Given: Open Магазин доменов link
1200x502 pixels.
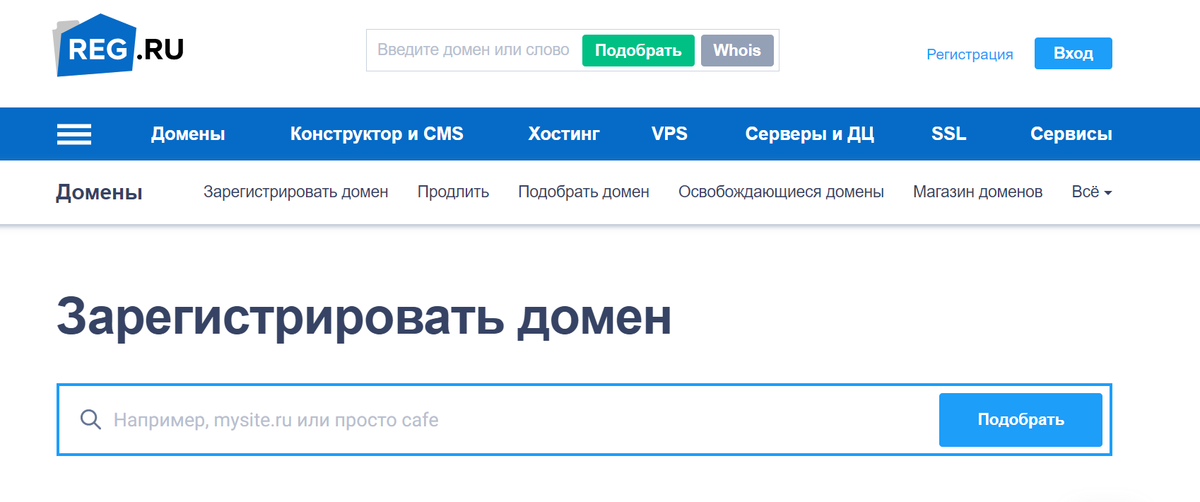Looking at the screenshot, I should pyautogui.click(x=978, y=192).
